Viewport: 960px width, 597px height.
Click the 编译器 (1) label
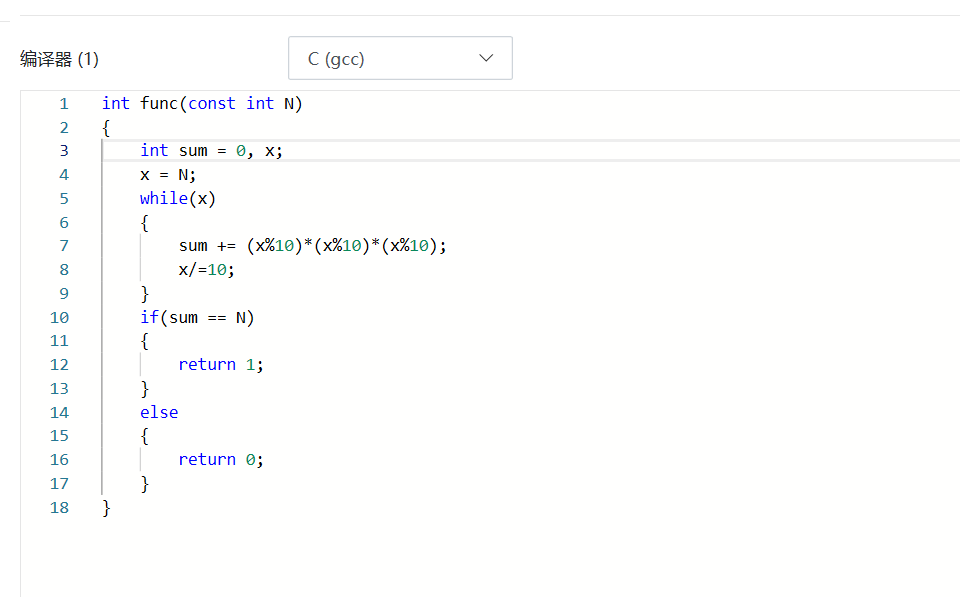tap(59, 59)
